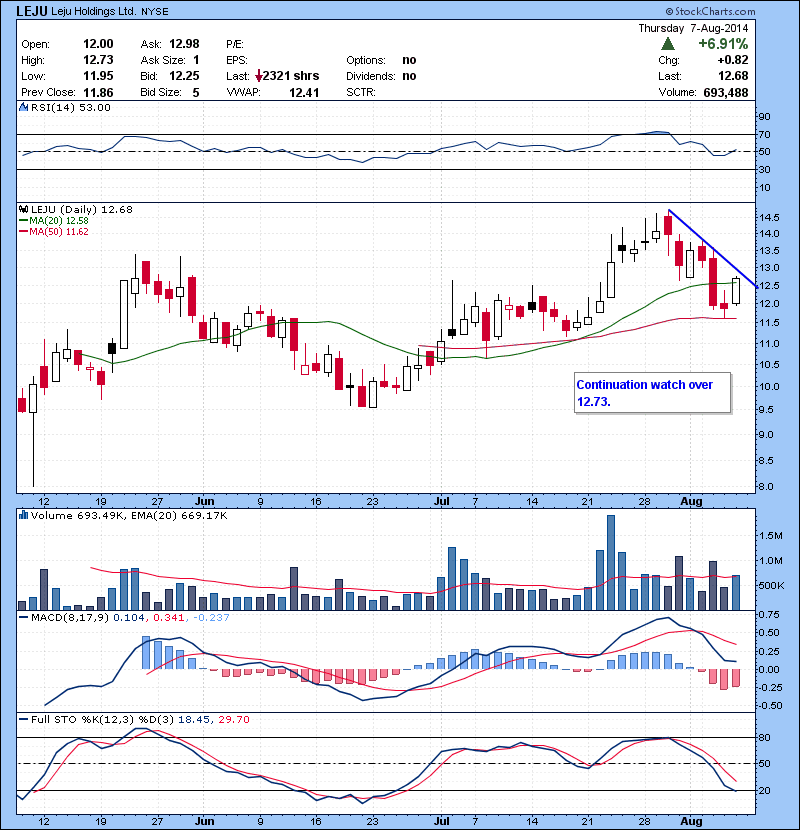Click the red down arrow beside 2321 shrs

258,76
